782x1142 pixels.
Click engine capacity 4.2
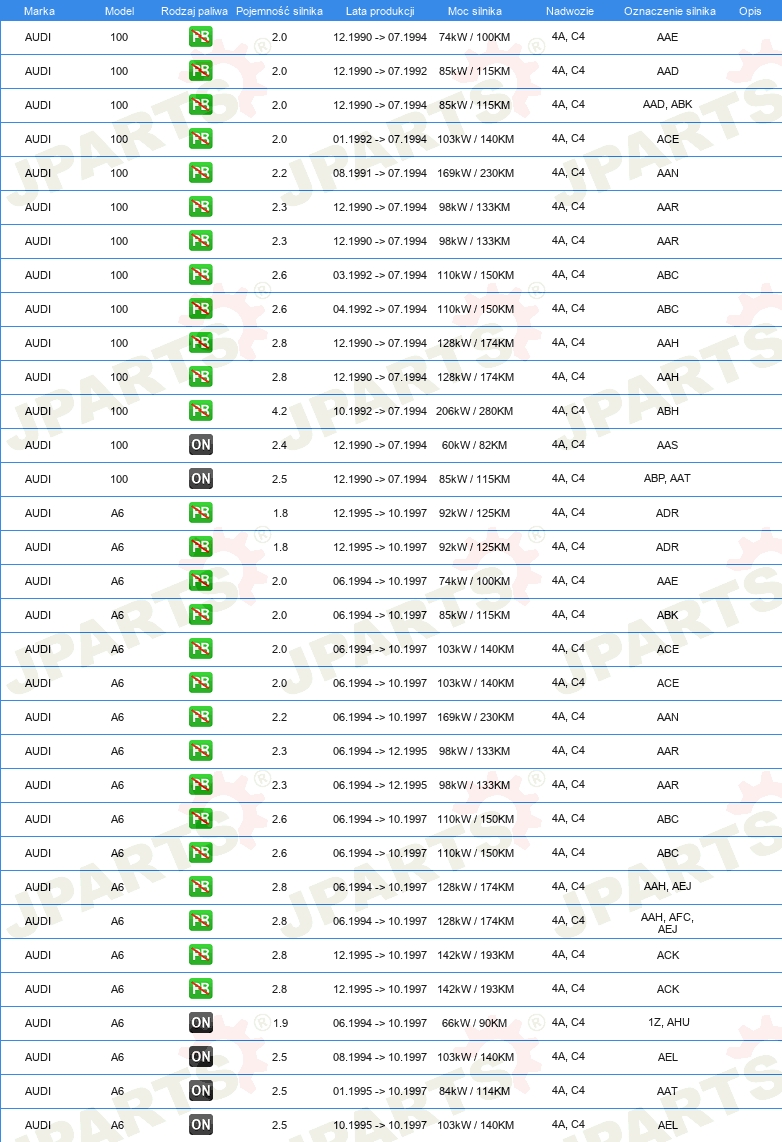pyautogui.click(x=280, y=411)
